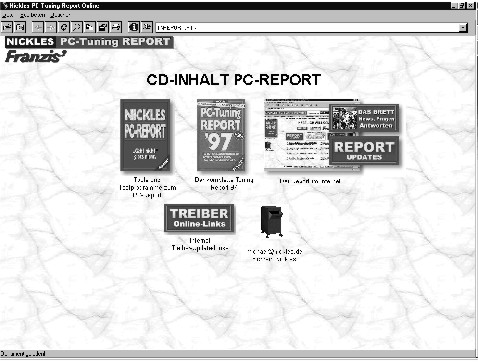Click the toolbar icon right of info button
478x362 pixels.
pyautogui.click(x=147, y=27)
